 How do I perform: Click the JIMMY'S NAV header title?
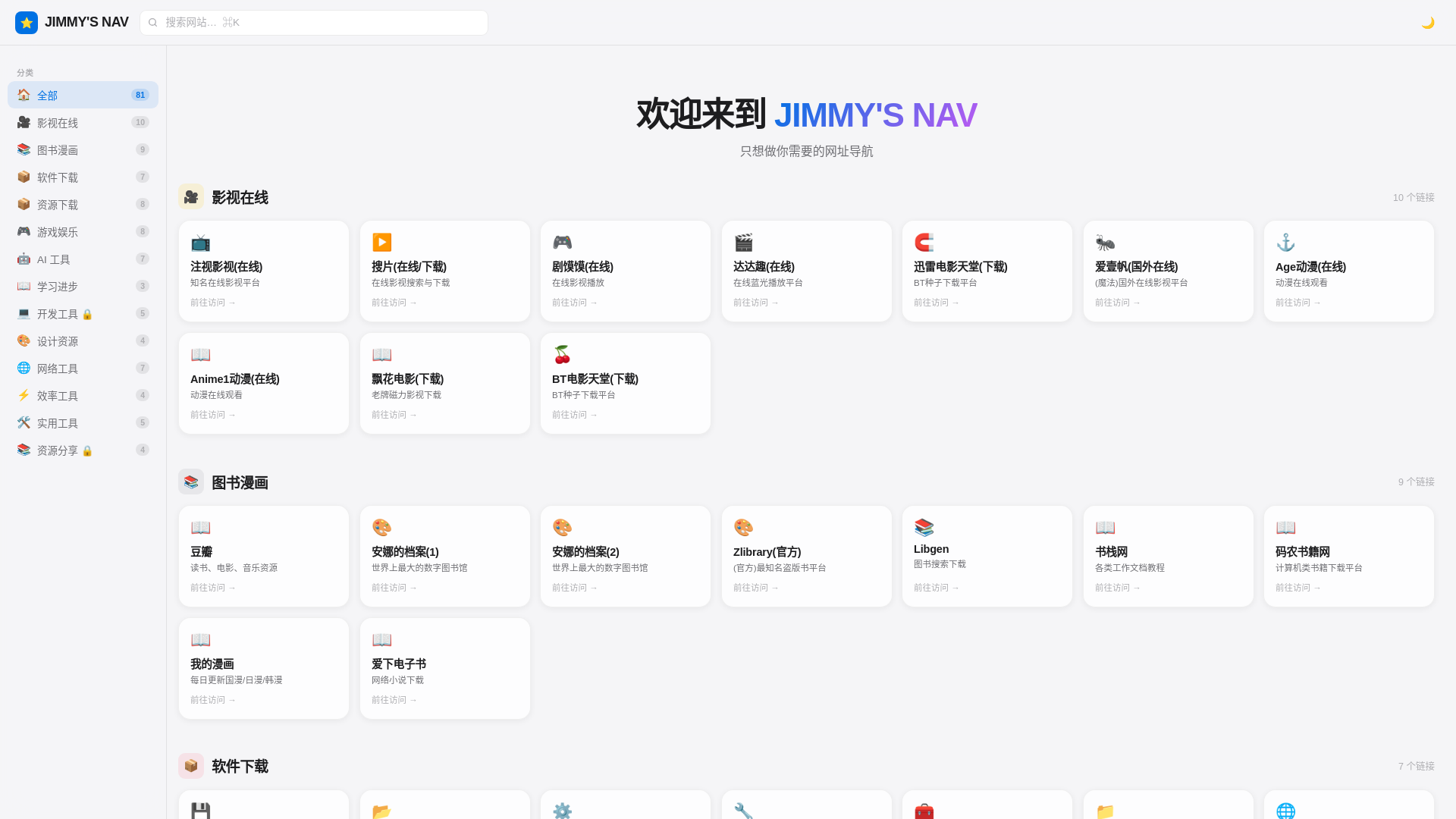point(86,23)
